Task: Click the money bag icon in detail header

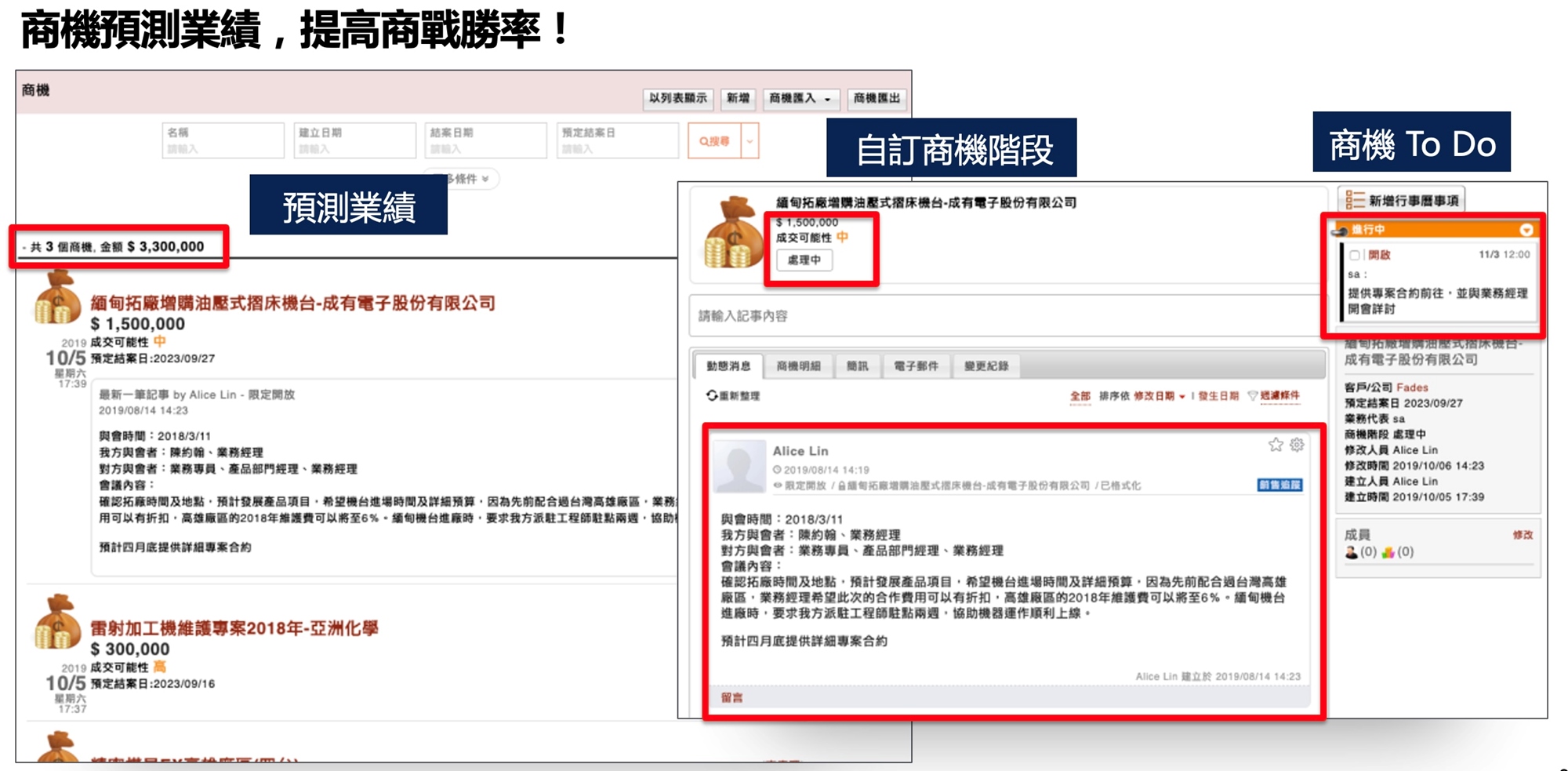Action: pos(732,233)
